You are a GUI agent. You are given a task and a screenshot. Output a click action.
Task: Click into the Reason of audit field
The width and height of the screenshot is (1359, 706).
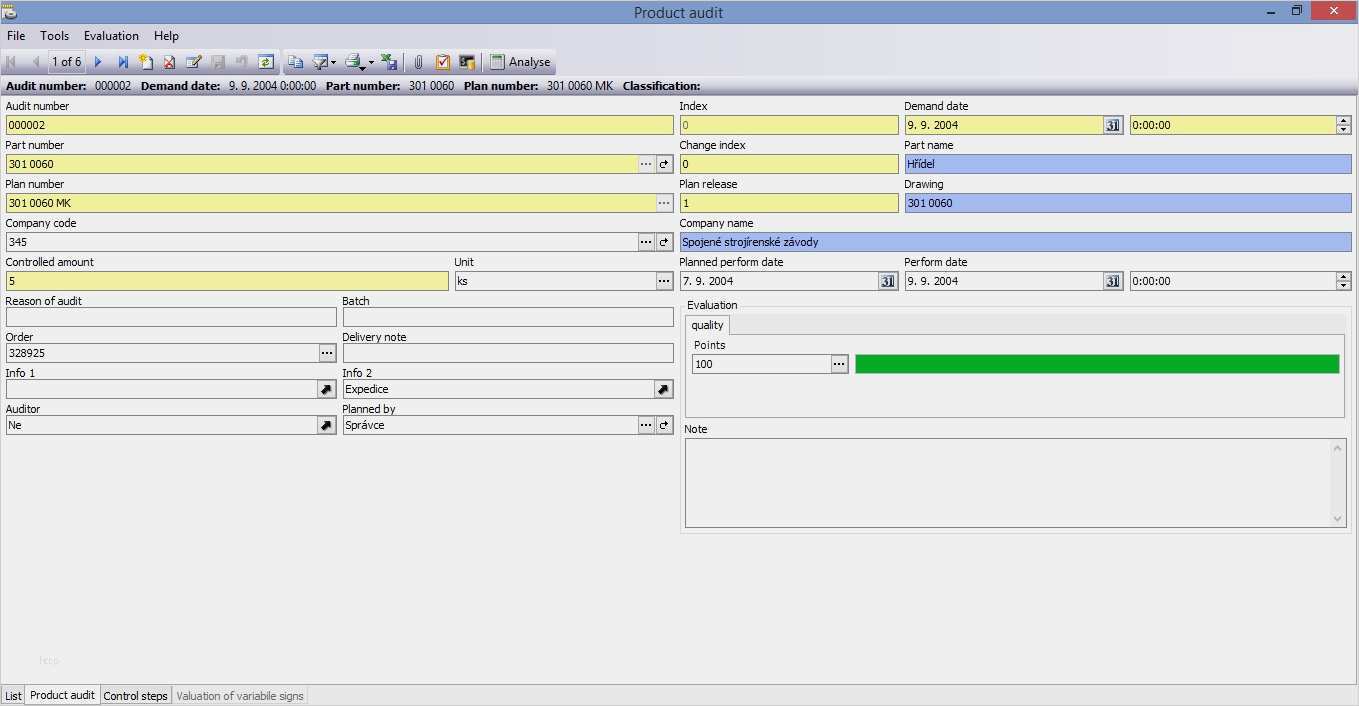pos(171,317)
